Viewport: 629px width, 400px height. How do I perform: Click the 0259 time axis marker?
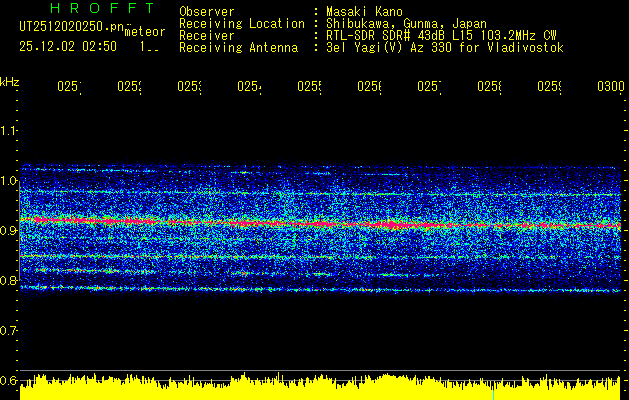[x=550, y=86]
